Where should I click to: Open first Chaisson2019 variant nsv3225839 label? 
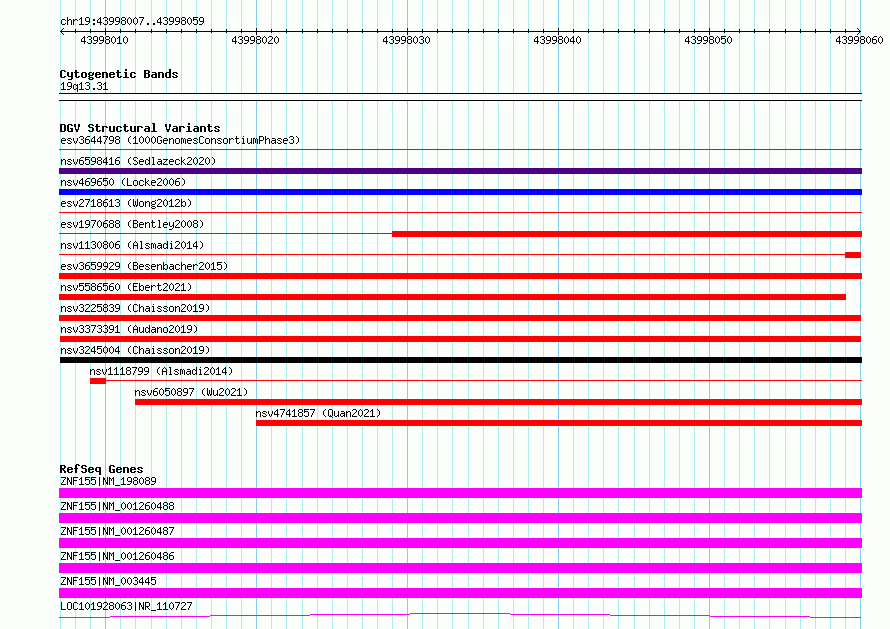click(135, 308)
